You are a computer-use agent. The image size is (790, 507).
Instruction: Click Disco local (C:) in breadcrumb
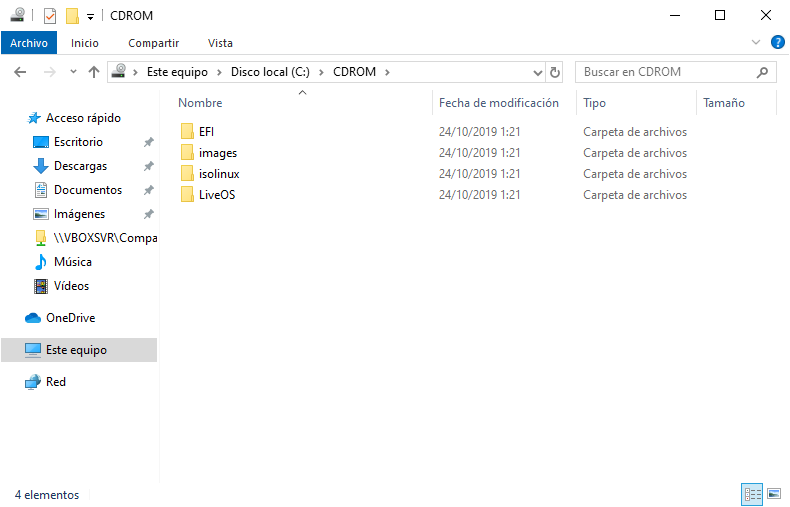[270, 72]
